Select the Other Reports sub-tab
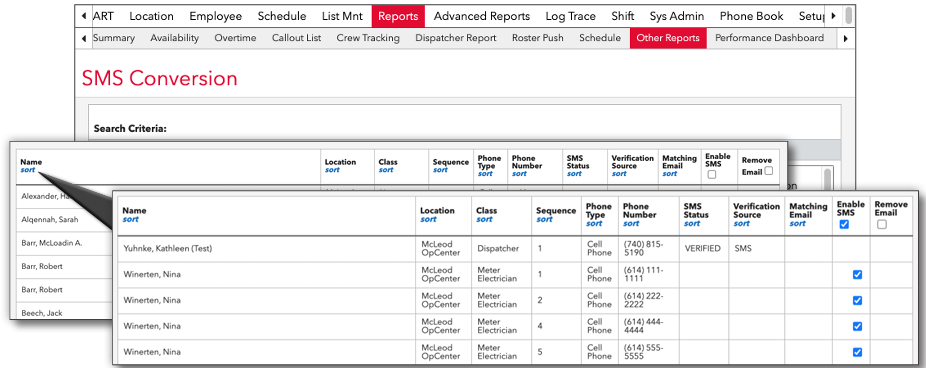The image size is (926, 368). pyautogui.click(x=668, y=38)
